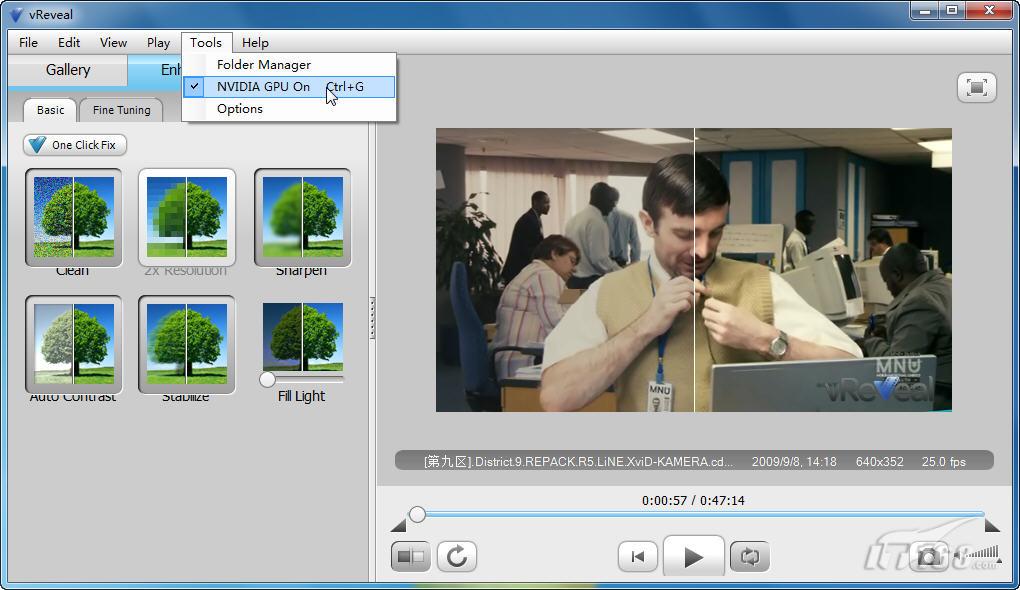Adjust the Fill Light slider handle
Viewport: 1020px width, 590px height.
pos(267,379)
